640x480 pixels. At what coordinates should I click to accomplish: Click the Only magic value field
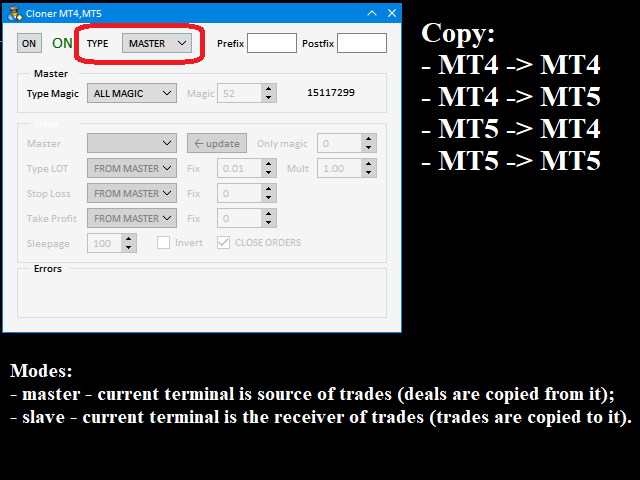(339, 143)
